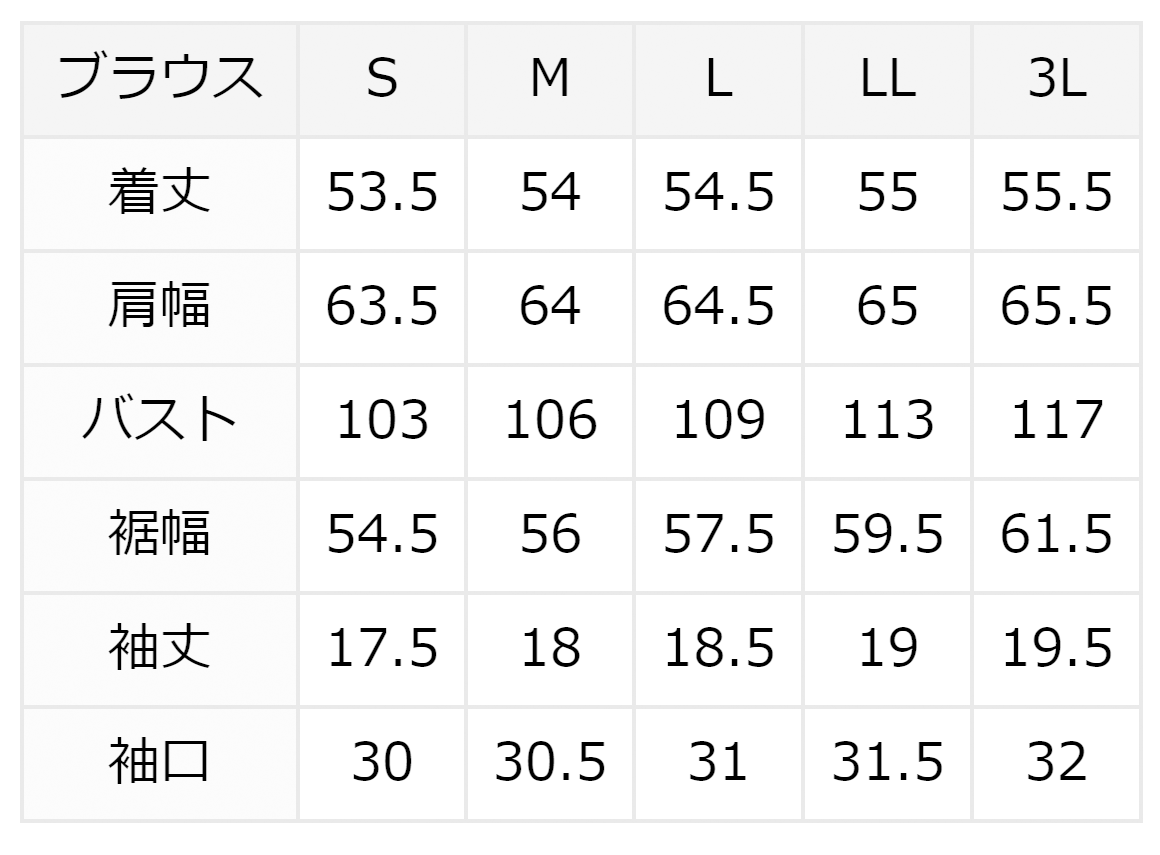Click the 32 cuff cell under 3L
The width and height of the screenshot is (1160, 855).
(x=1056, y=763)
